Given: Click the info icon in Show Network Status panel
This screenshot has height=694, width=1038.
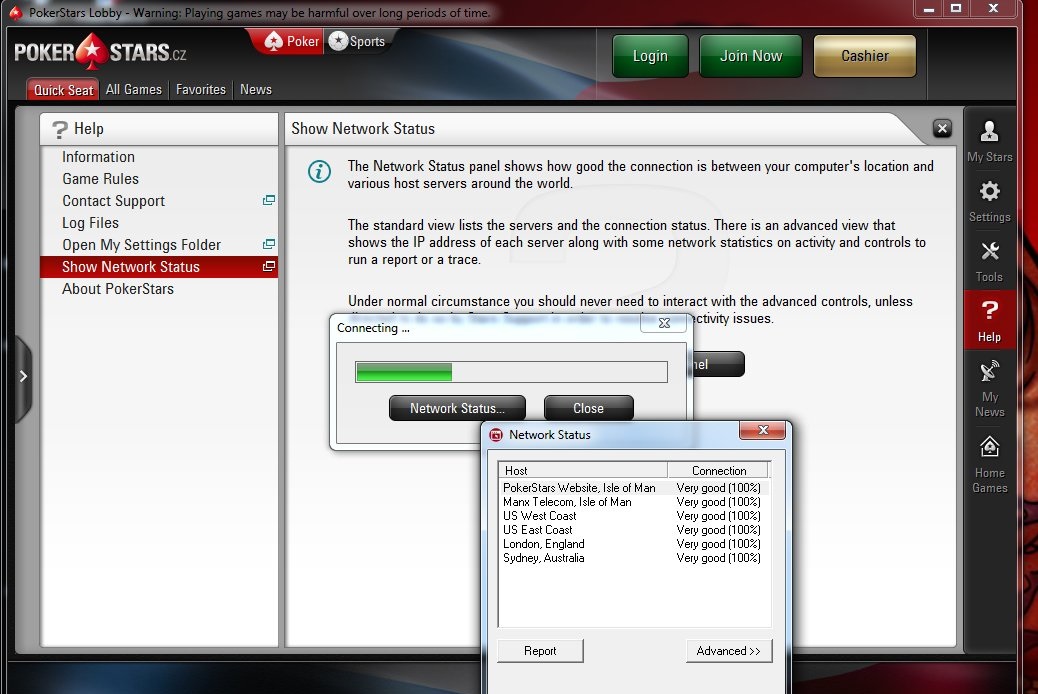Looking at the screenshot, I should (x=319, y=172).
